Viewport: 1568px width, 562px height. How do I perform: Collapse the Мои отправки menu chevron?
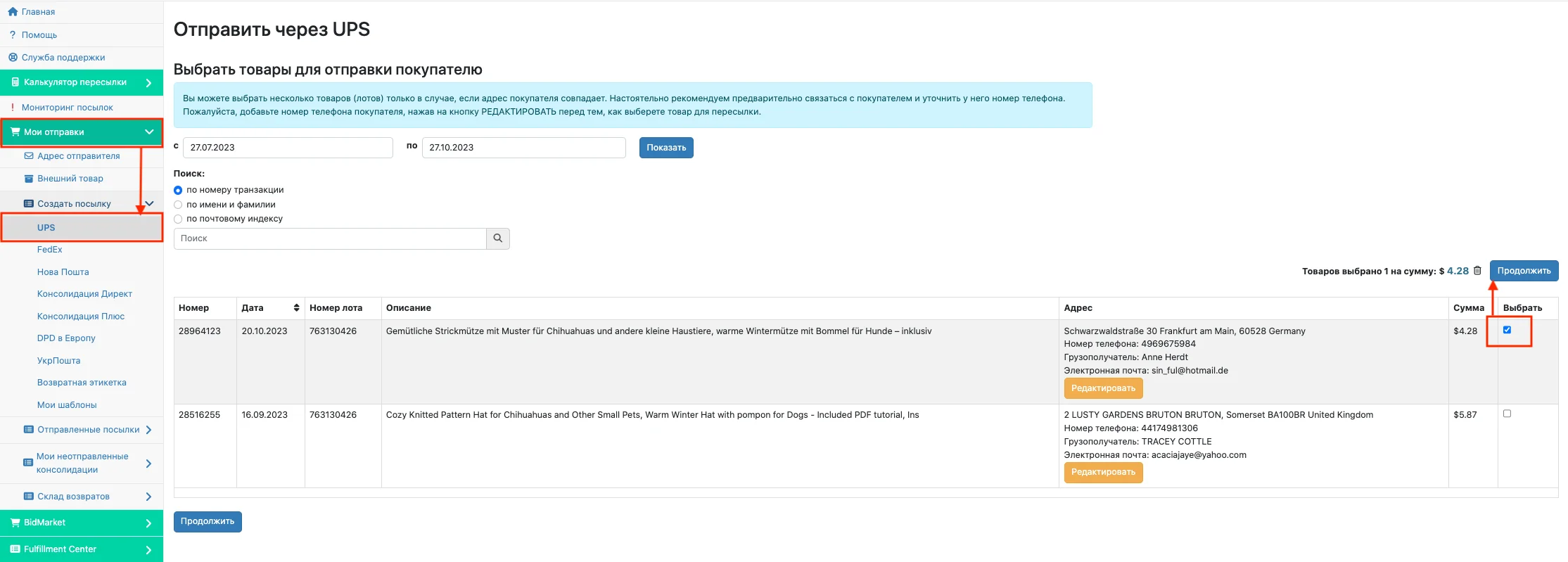149,132
